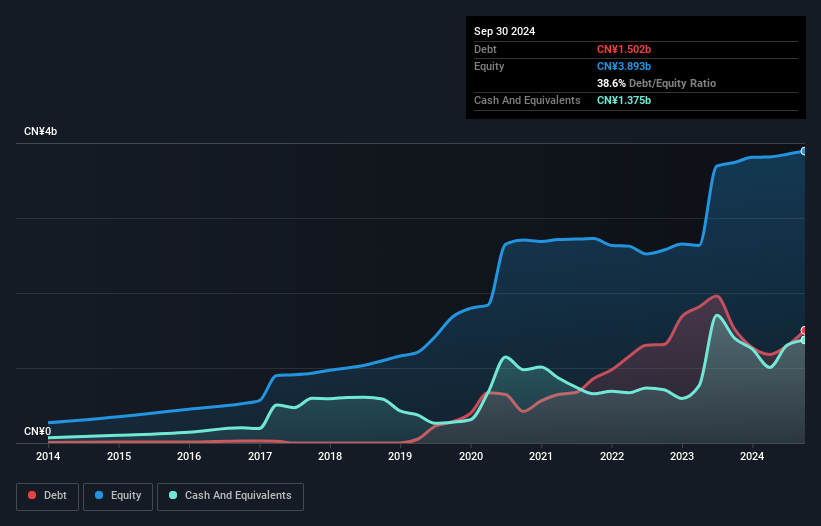
Task: Click the 2021 x-axis label
Action: 541,456
